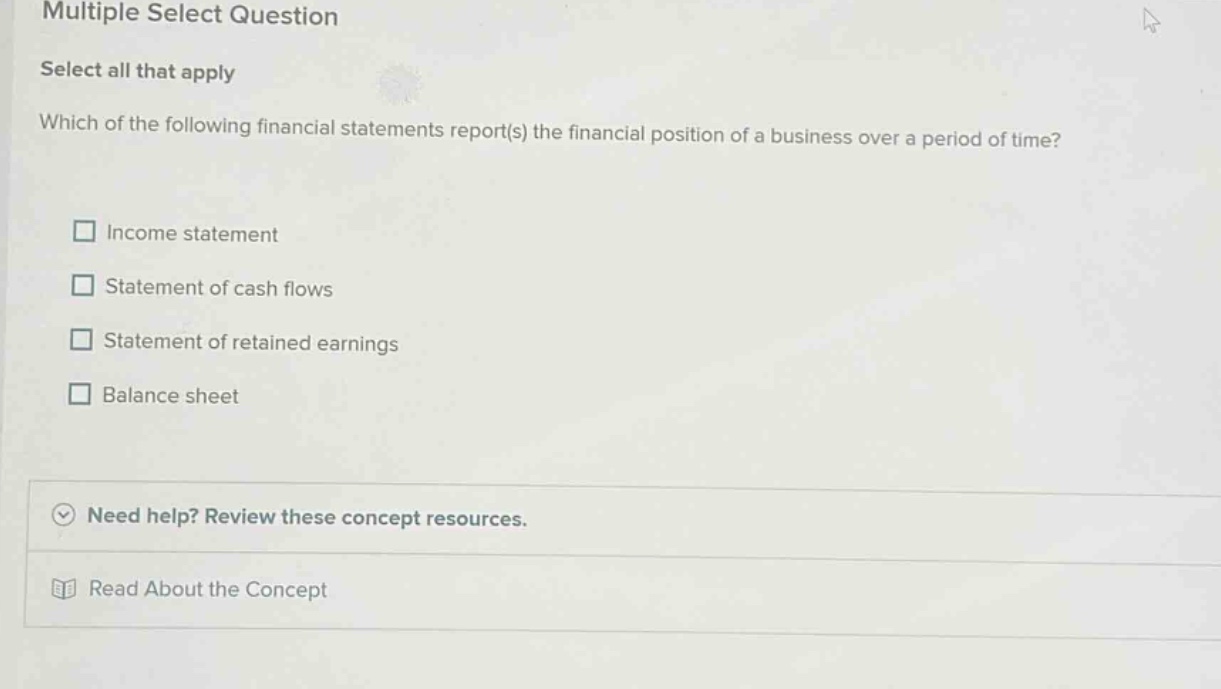The image size is (1221, 689).
Task: Select the gray sidebar at screen left
Action: 6,344
